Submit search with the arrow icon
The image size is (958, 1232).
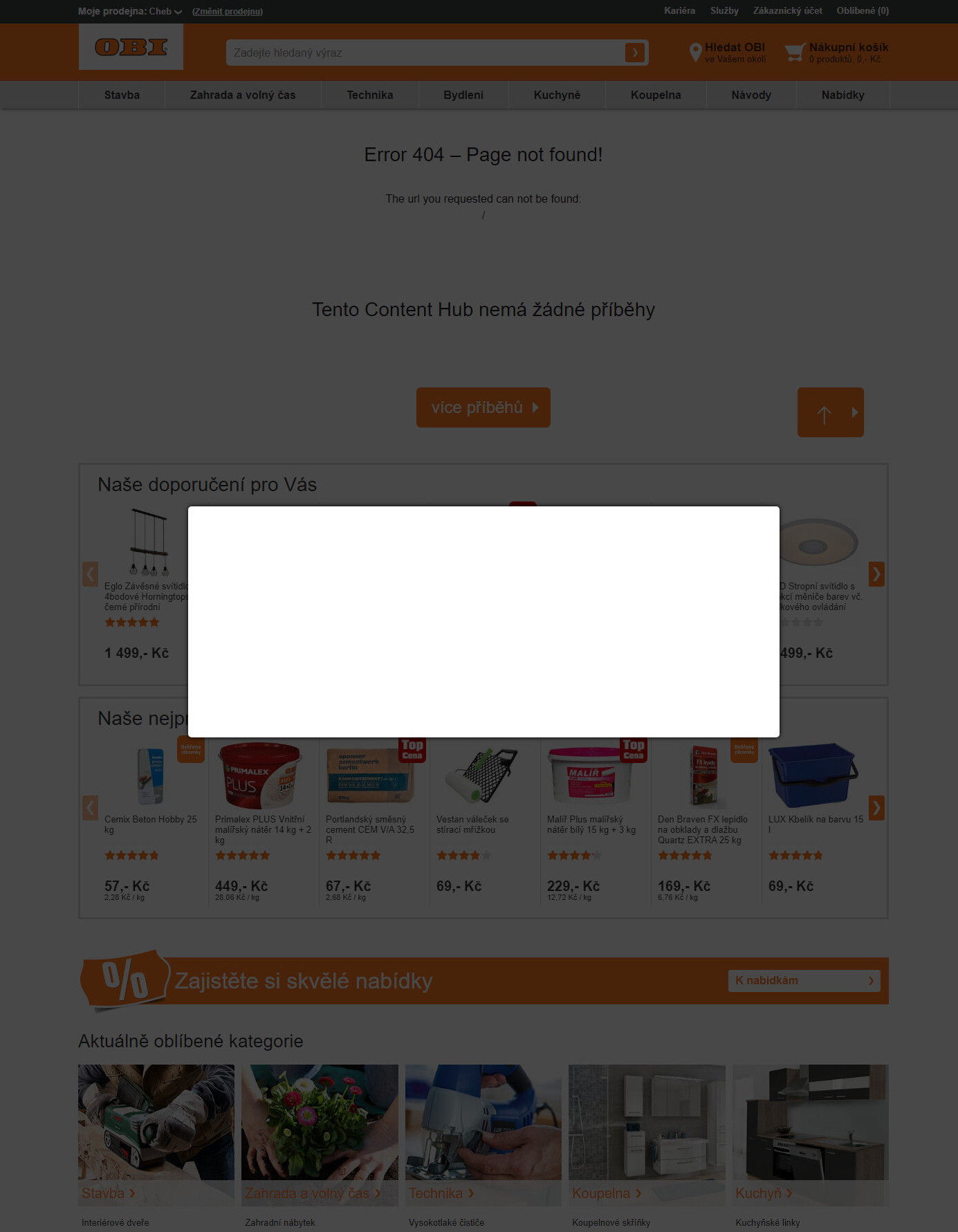[634, 53]
